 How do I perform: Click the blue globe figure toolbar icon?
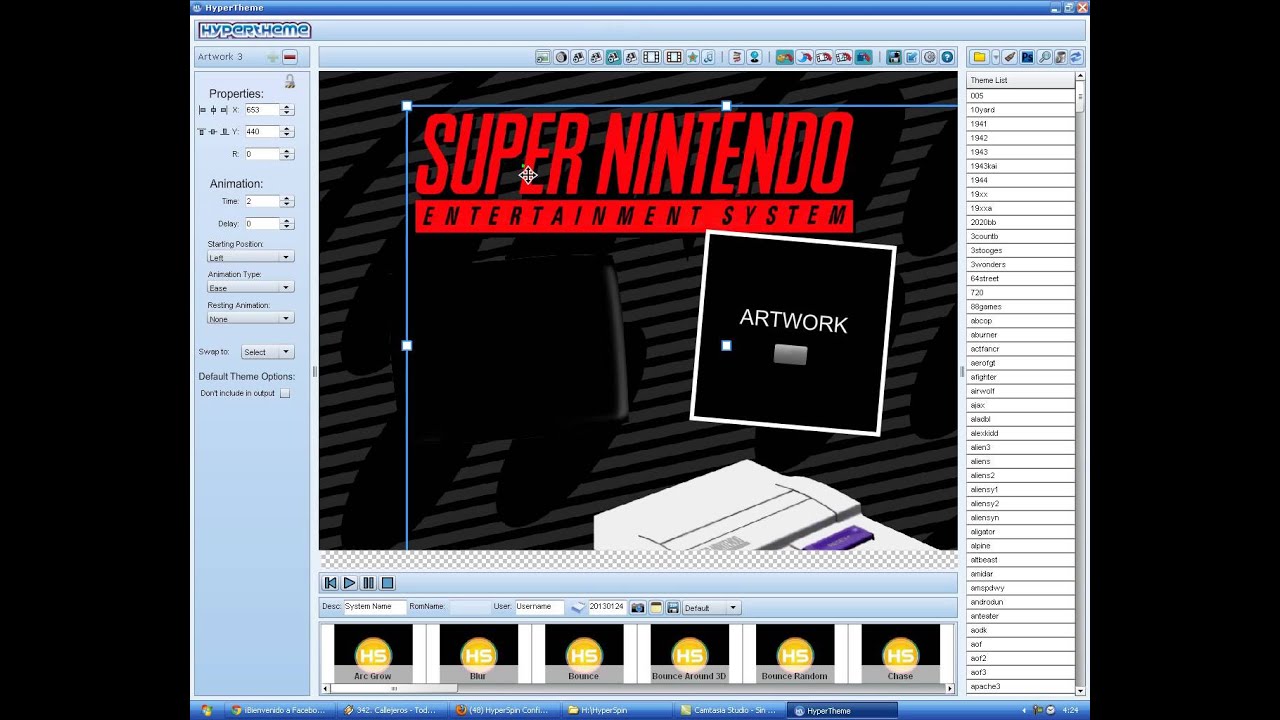pyautogui.click(x=754, y=57)
